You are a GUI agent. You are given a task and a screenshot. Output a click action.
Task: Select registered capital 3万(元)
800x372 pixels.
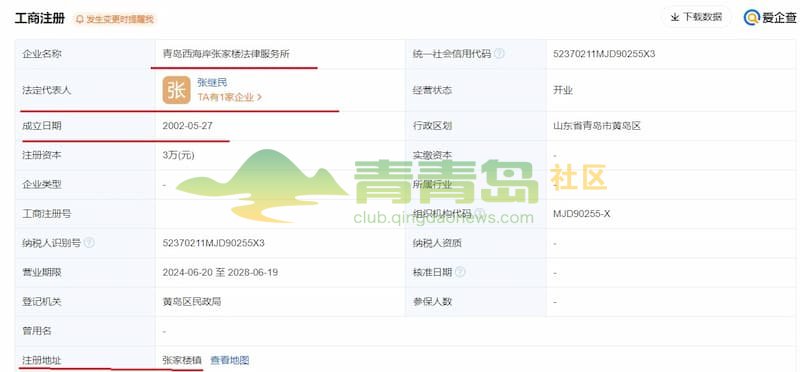179,155
